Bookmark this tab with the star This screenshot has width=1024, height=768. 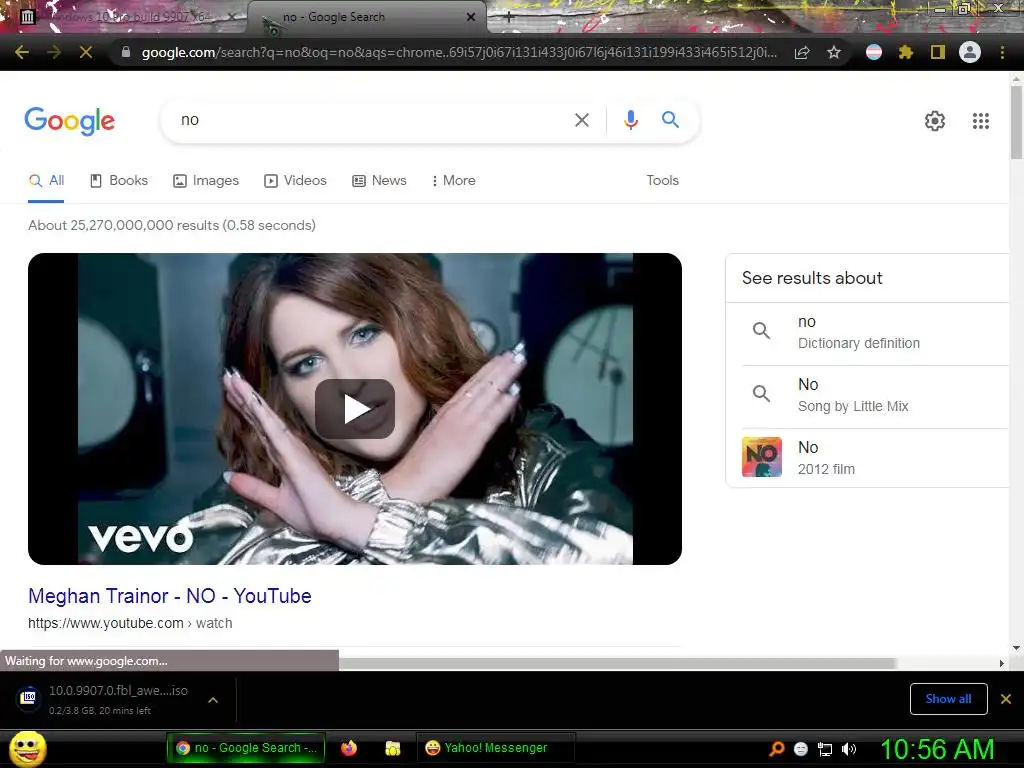coord(834,52)
